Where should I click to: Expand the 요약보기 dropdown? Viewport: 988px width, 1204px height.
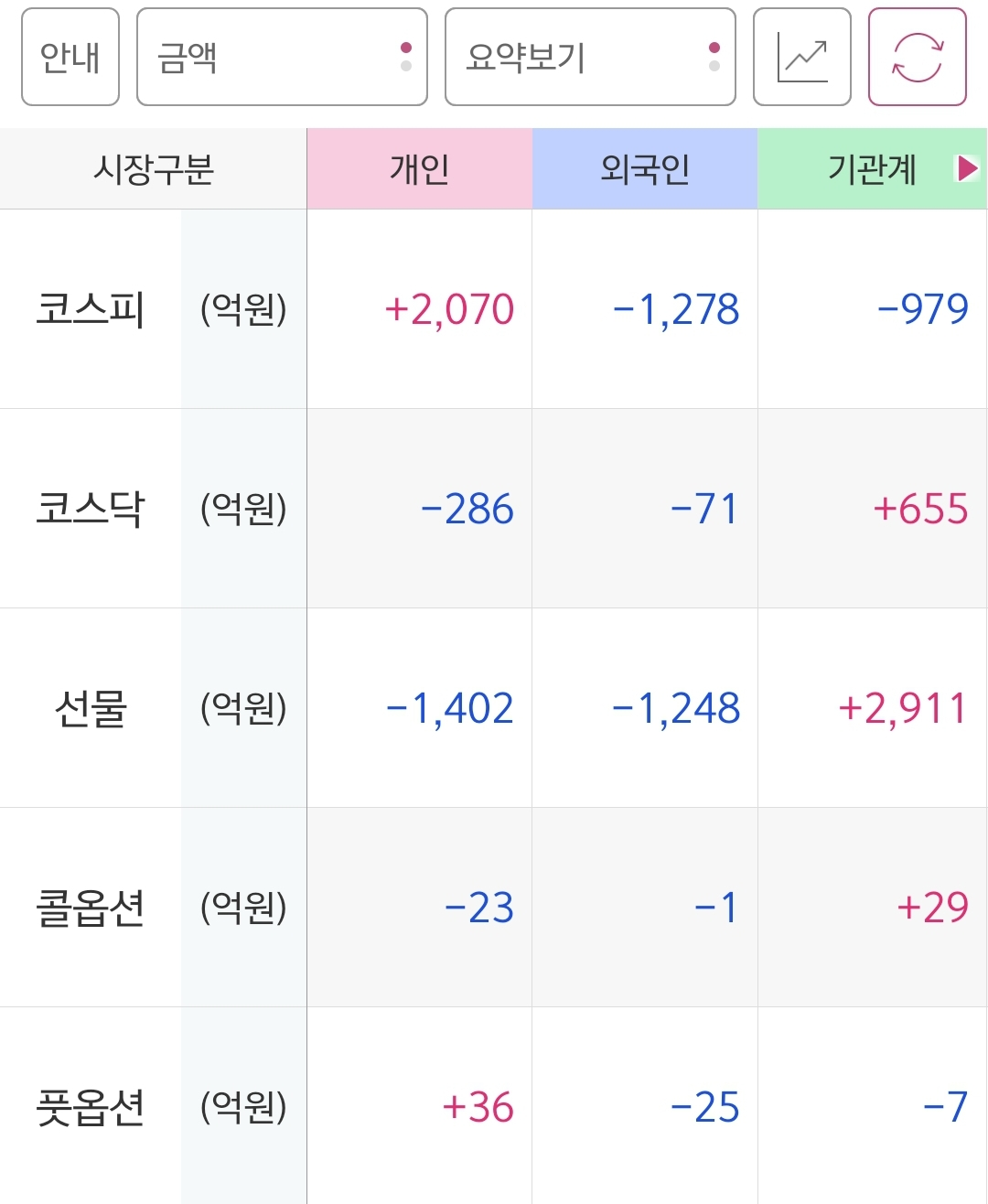click(x=590, y=57)
